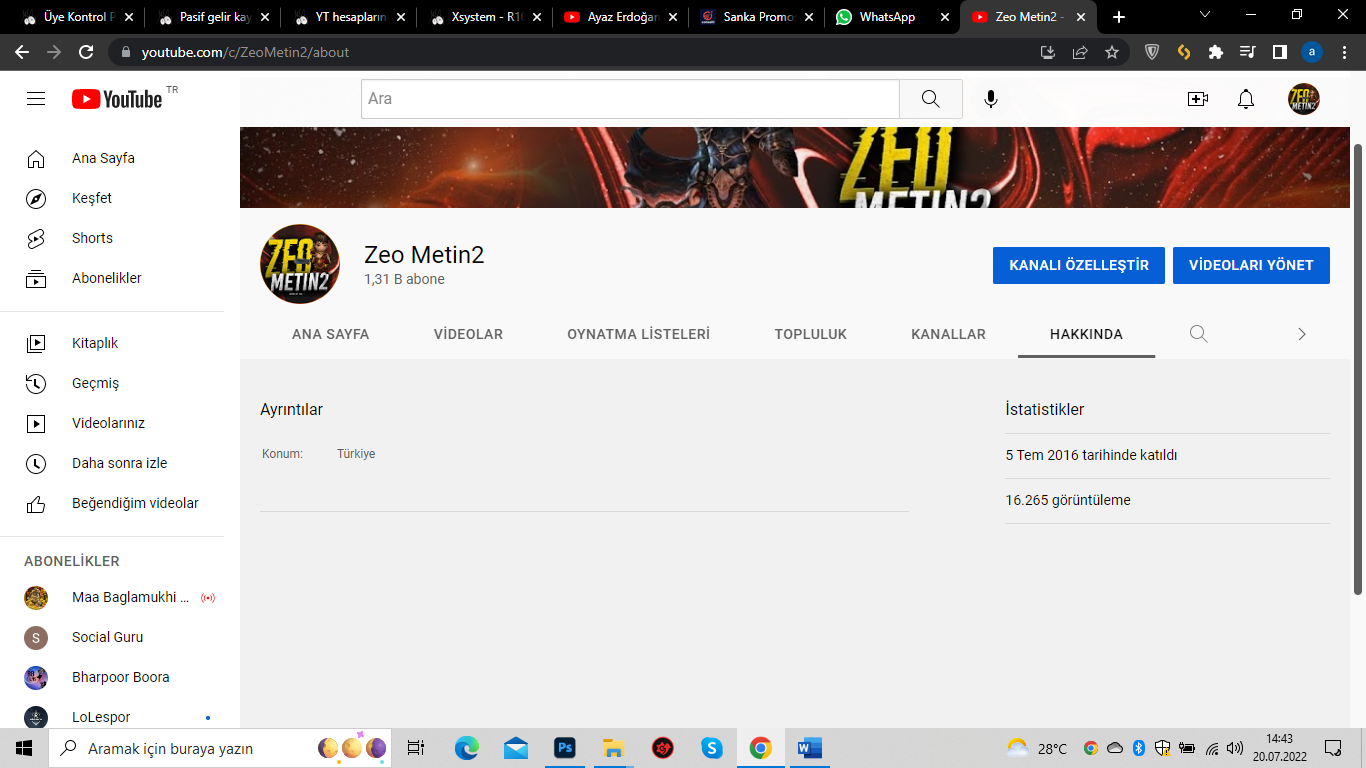Open Abonelikler in the sidebar
The image size is (1366, 768).
coord(120,278)
